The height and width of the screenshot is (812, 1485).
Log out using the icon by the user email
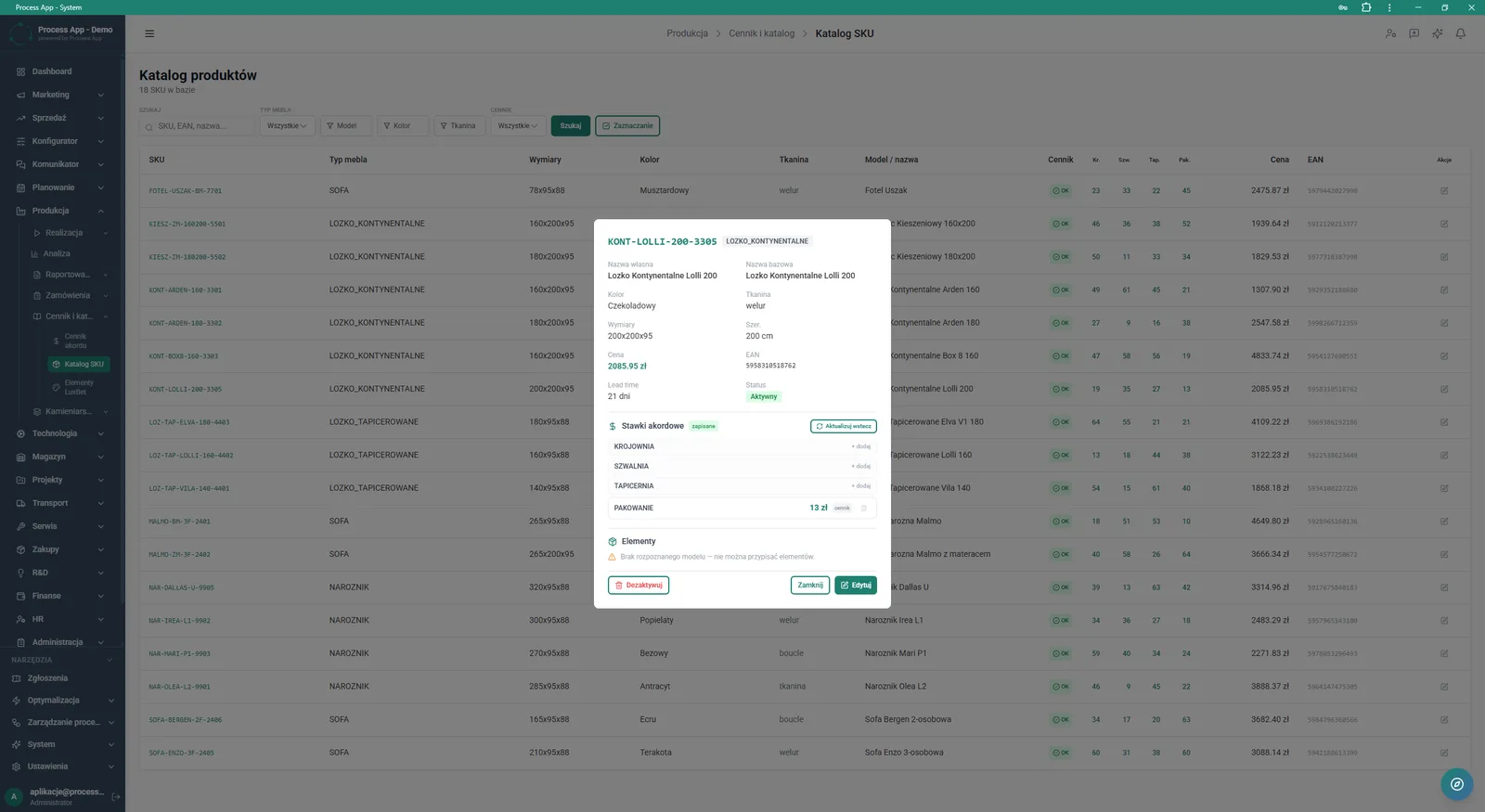pos(116,796)
